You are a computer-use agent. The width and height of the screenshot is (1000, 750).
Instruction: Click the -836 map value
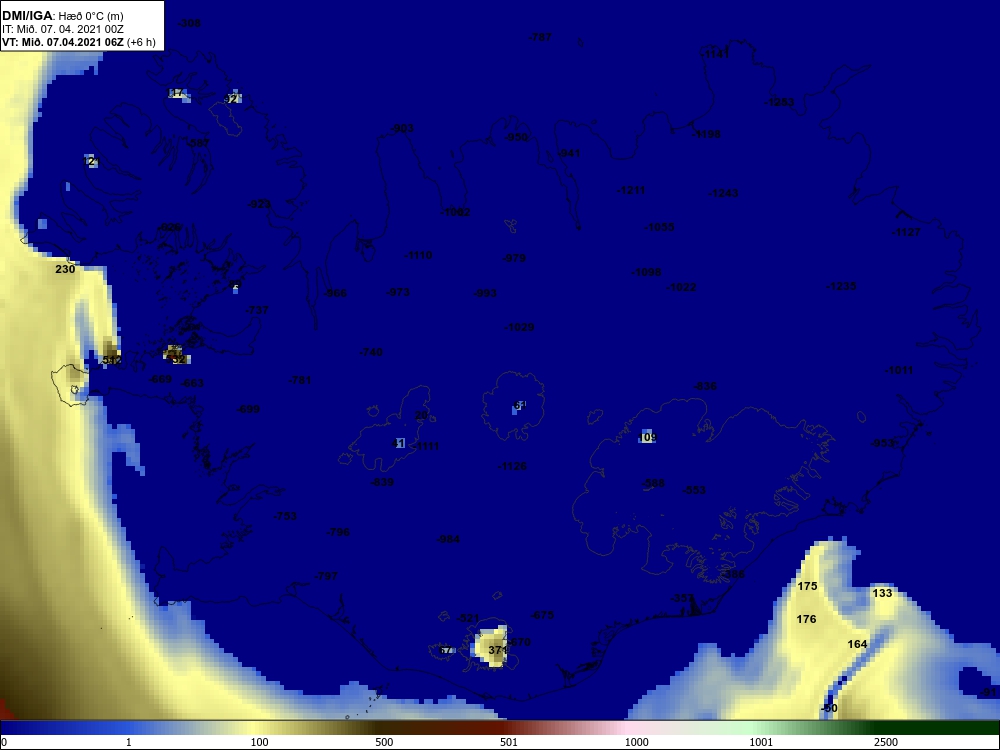tap(705, 386)
